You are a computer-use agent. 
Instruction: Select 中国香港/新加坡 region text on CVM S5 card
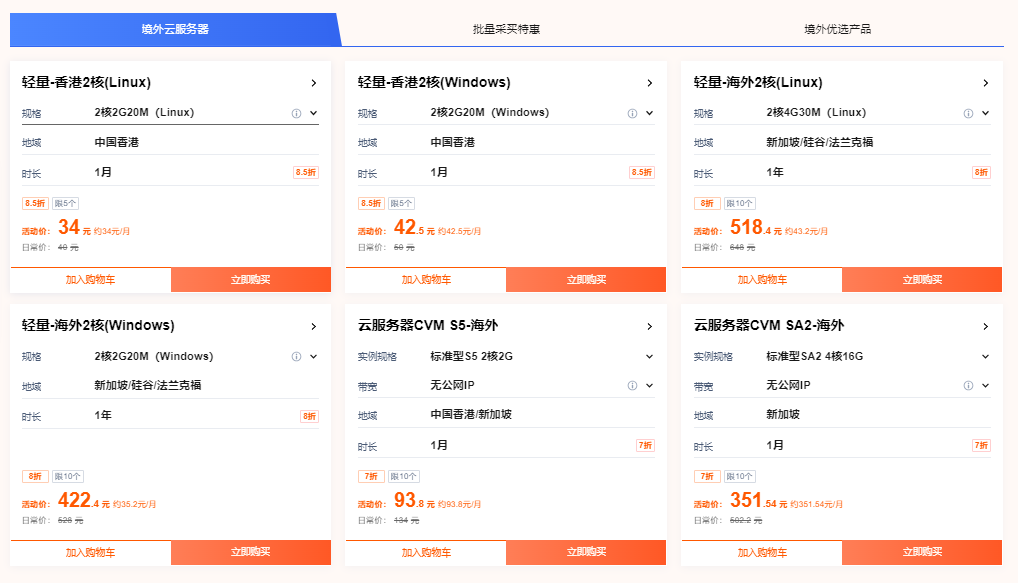471,414
